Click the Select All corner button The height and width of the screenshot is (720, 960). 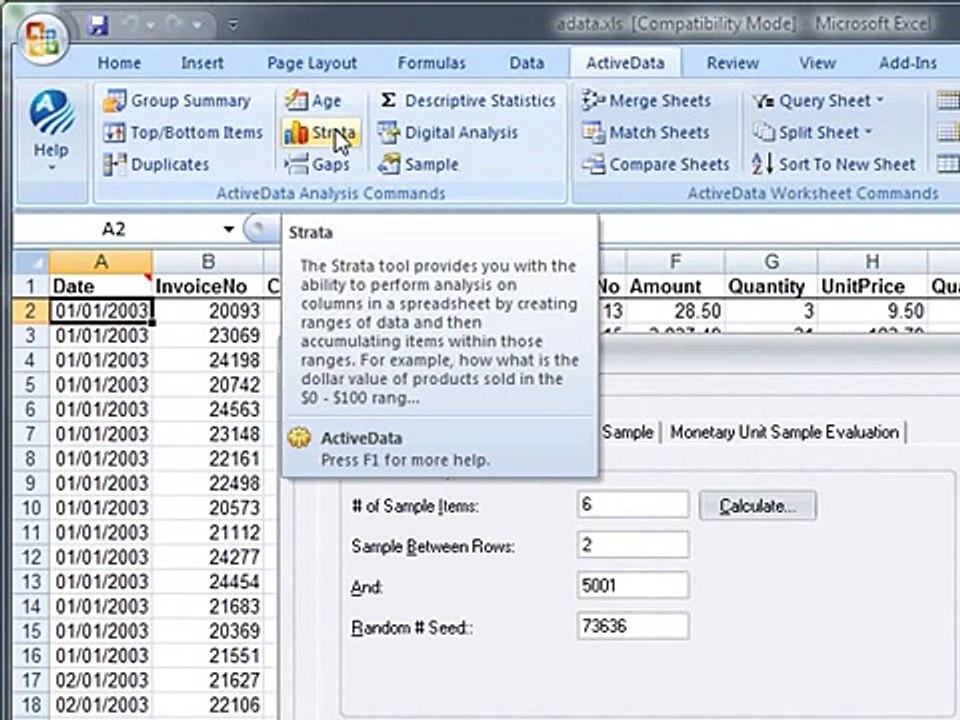point(31,262)
